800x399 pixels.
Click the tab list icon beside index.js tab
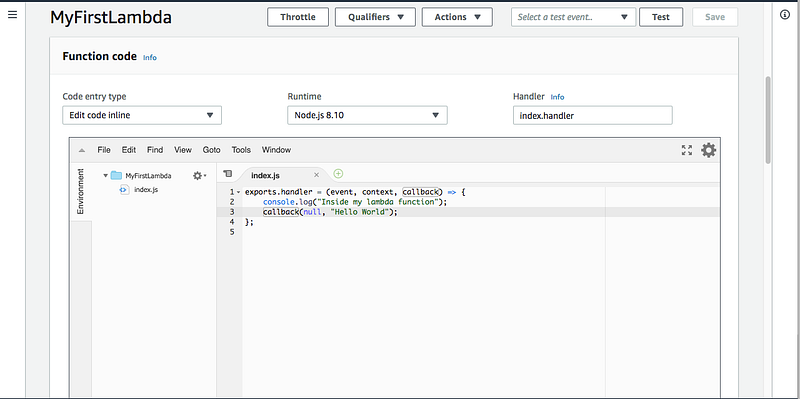point(228,174)
